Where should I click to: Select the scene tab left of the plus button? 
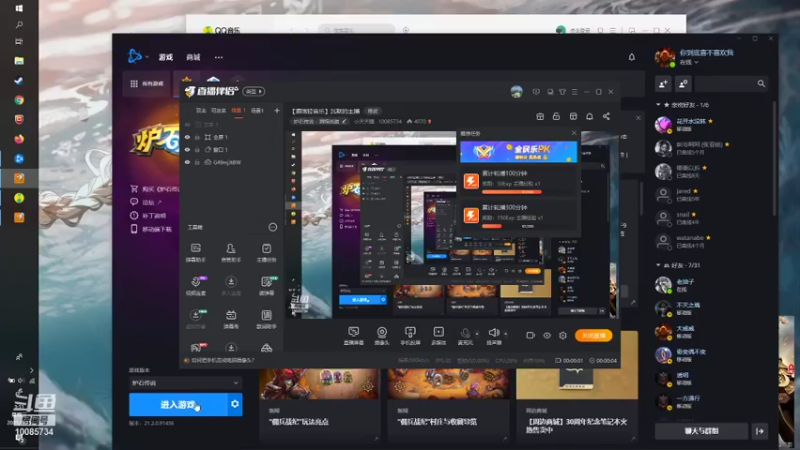click(x=258, y=111)
